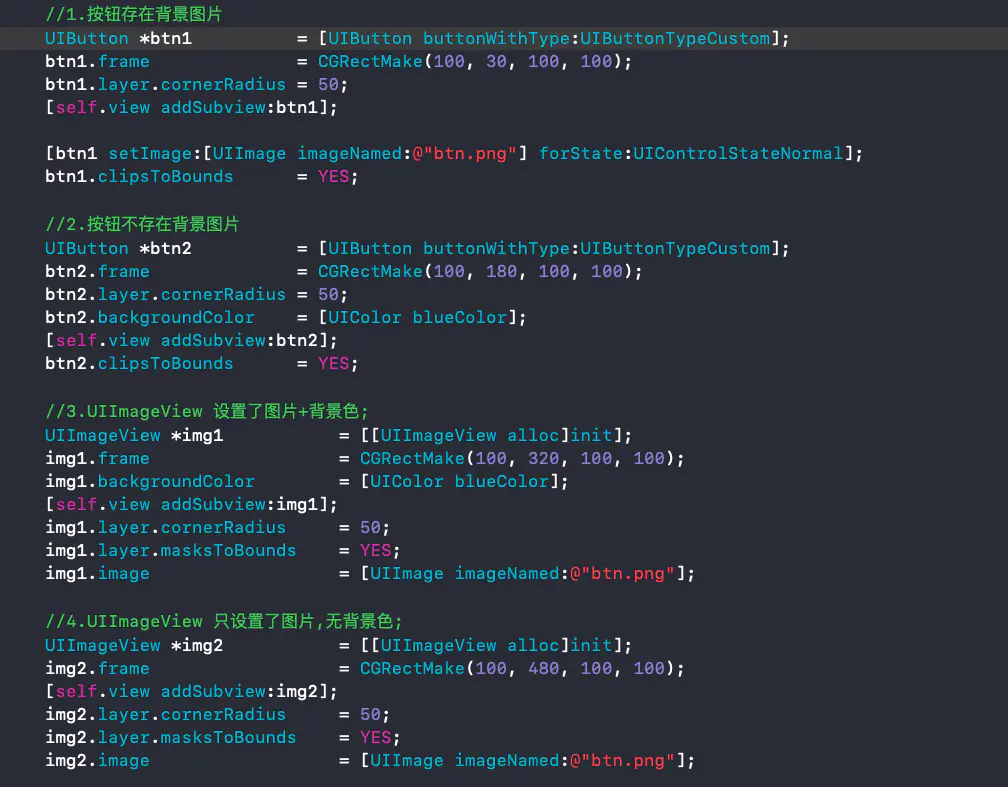The height and width of the screenshot is (787, 1008).
Task: Click "buttonWithType:UIButtonTypeCustom" on btn1 line
Action: 596,39
